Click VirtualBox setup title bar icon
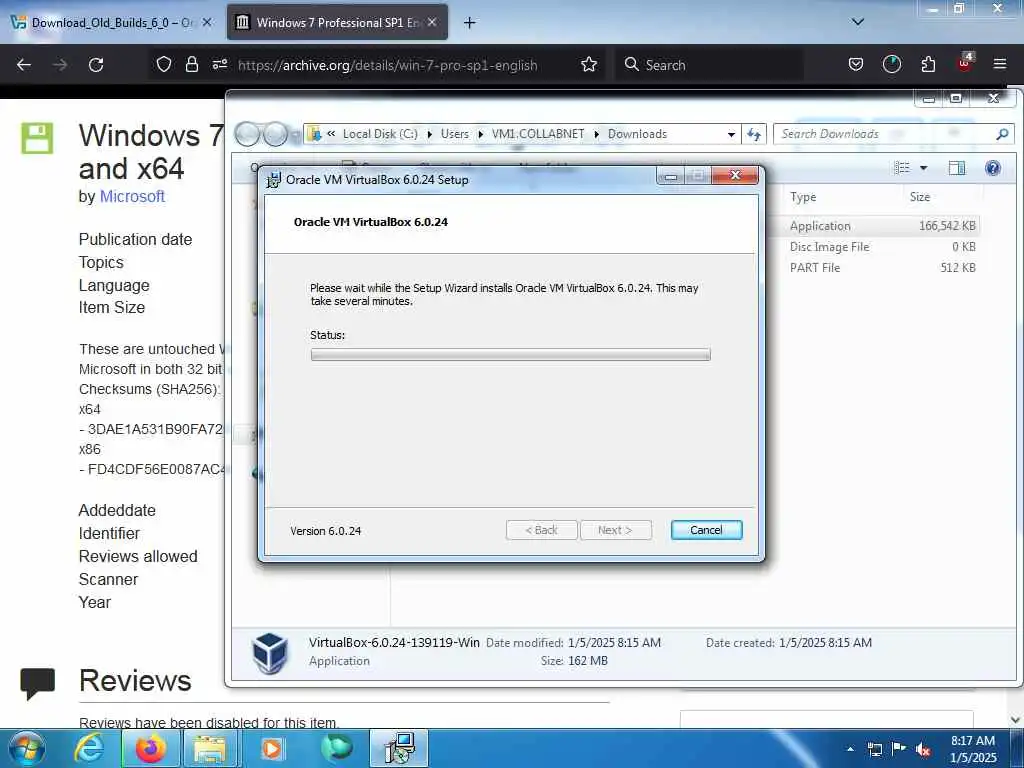 tap(274, 180)
